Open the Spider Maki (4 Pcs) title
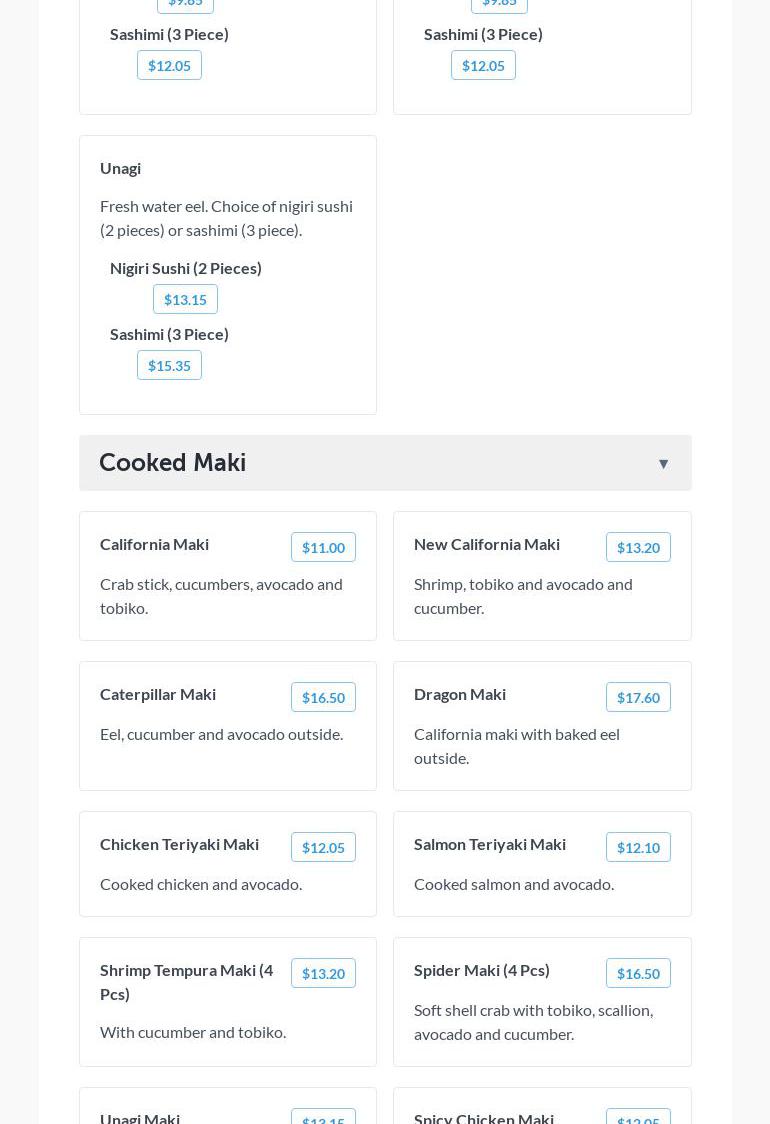The image size is (770, 1124). 482,970
